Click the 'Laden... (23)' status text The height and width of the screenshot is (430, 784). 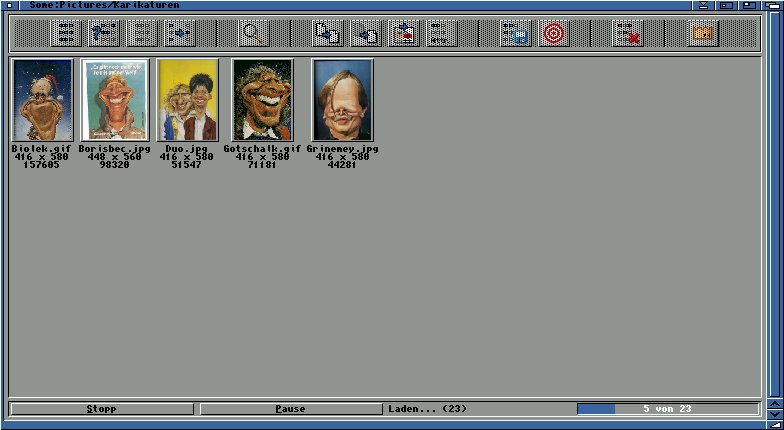428,408
